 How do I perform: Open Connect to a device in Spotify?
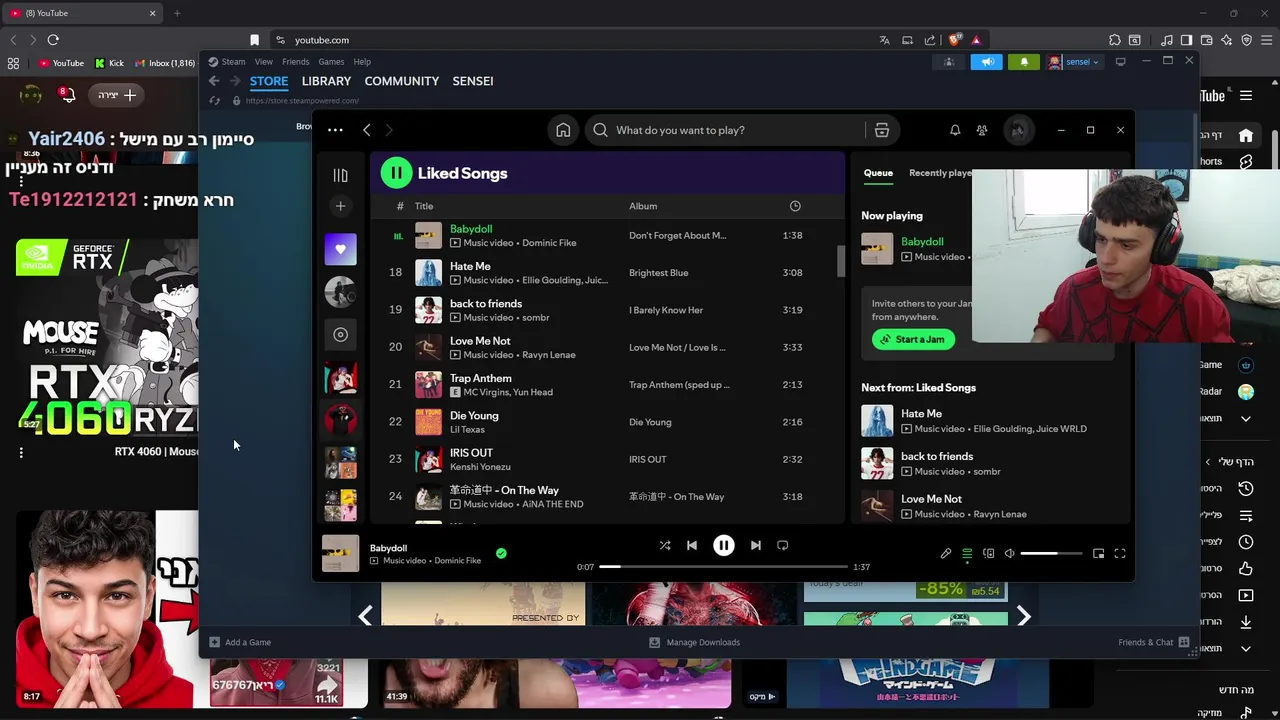(x=988, y=553)
